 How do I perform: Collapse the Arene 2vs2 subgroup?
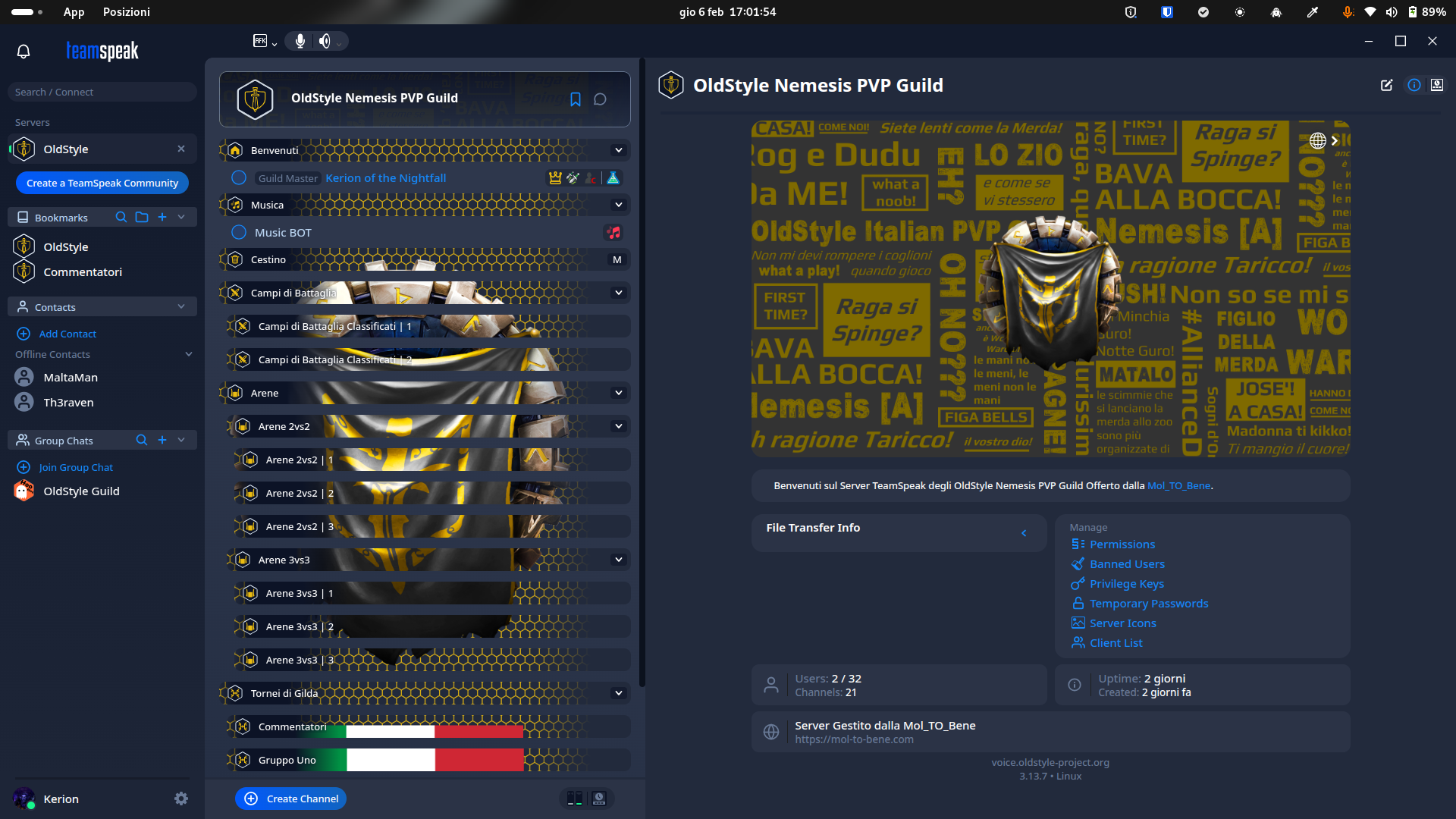pos(619,426)
